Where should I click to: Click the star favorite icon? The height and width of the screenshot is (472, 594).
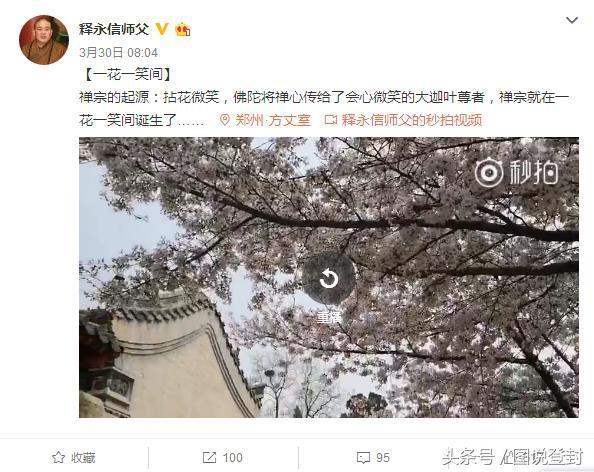coord(58,458)
